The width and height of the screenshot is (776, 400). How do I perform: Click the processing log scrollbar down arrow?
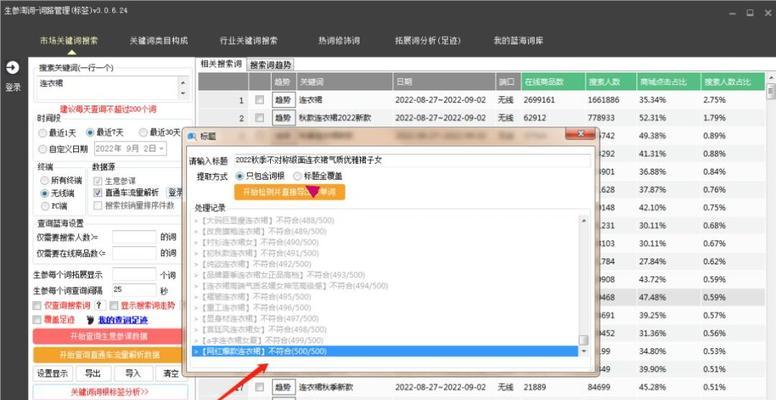pyautogui.click(x=583, y=351)
